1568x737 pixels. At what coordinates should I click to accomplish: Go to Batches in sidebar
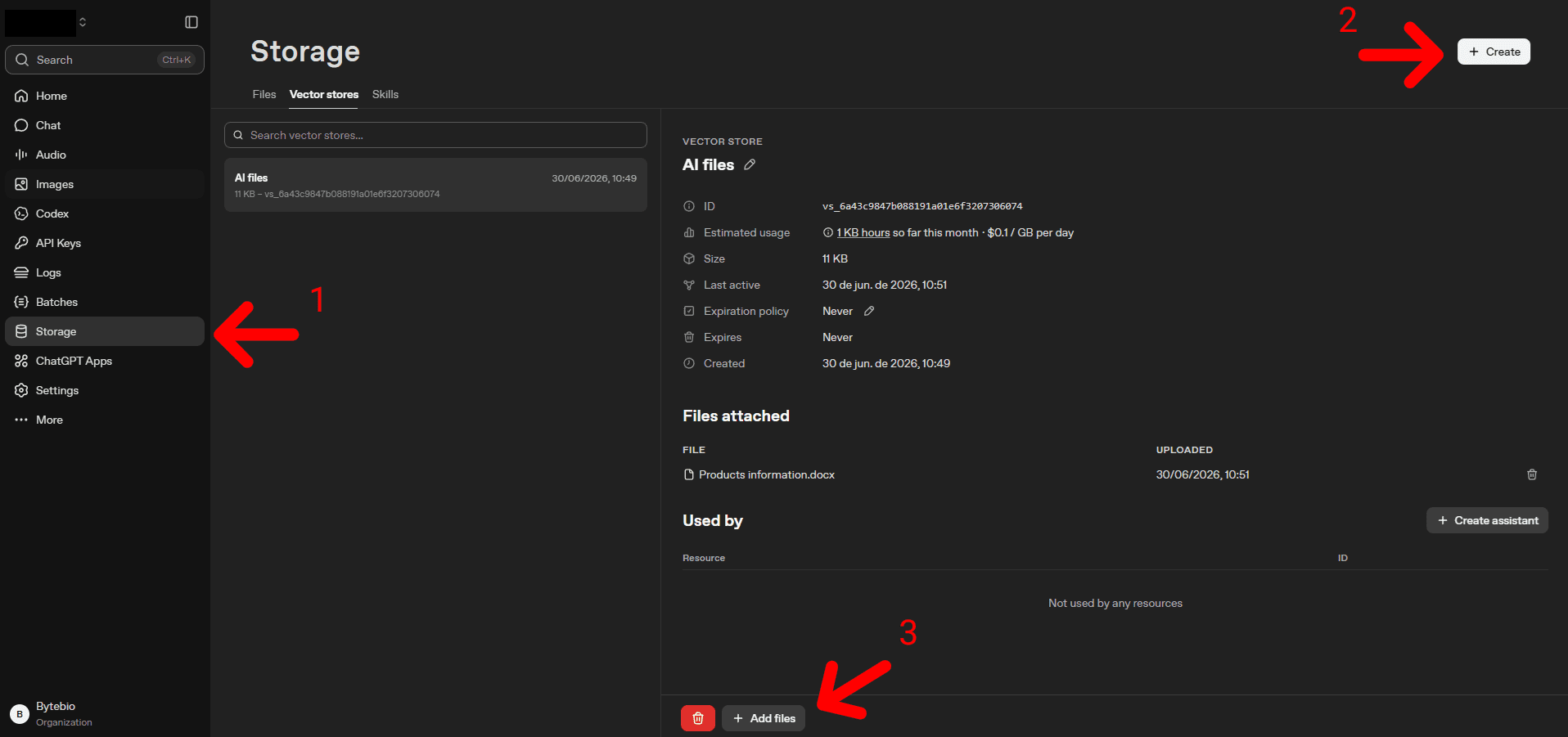[105, 302]
